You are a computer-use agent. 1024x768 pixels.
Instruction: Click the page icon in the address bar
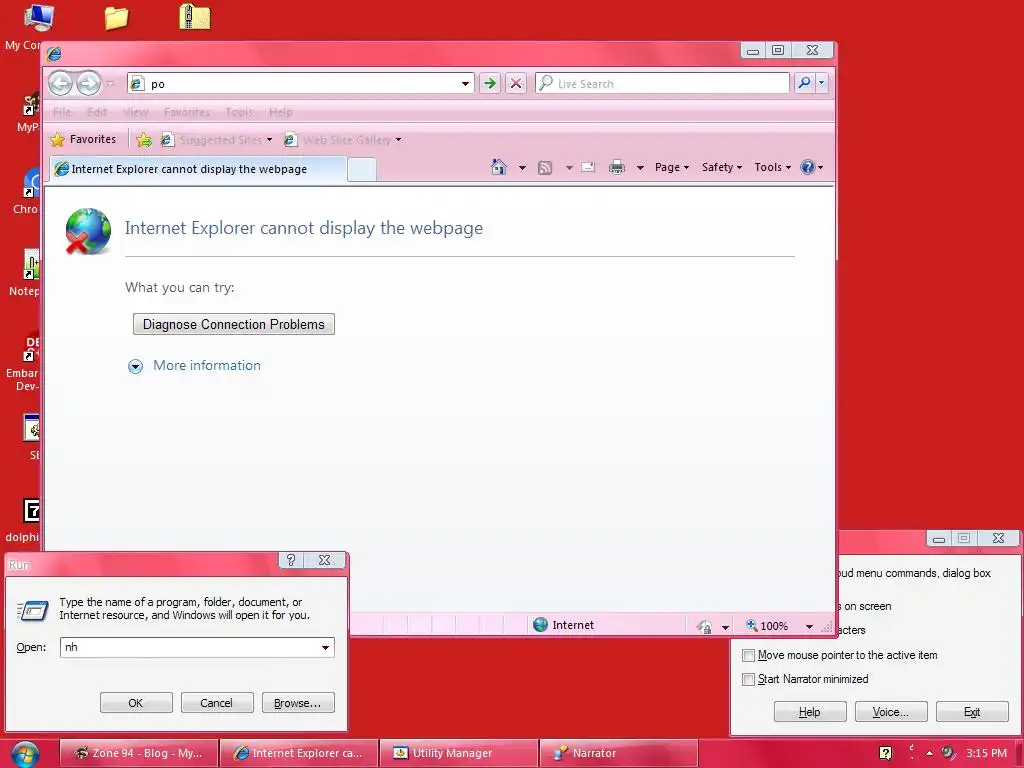click(136, 84)
